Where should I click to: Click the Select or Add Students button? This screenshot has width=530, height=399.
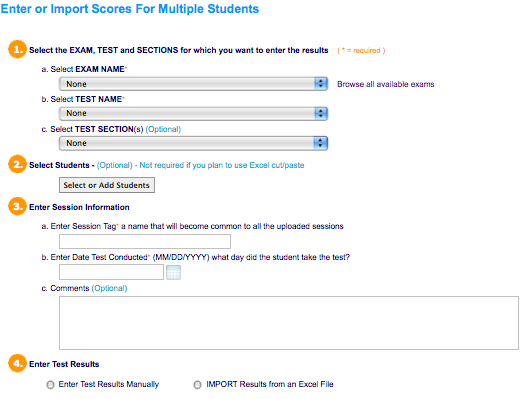[107, 185]
